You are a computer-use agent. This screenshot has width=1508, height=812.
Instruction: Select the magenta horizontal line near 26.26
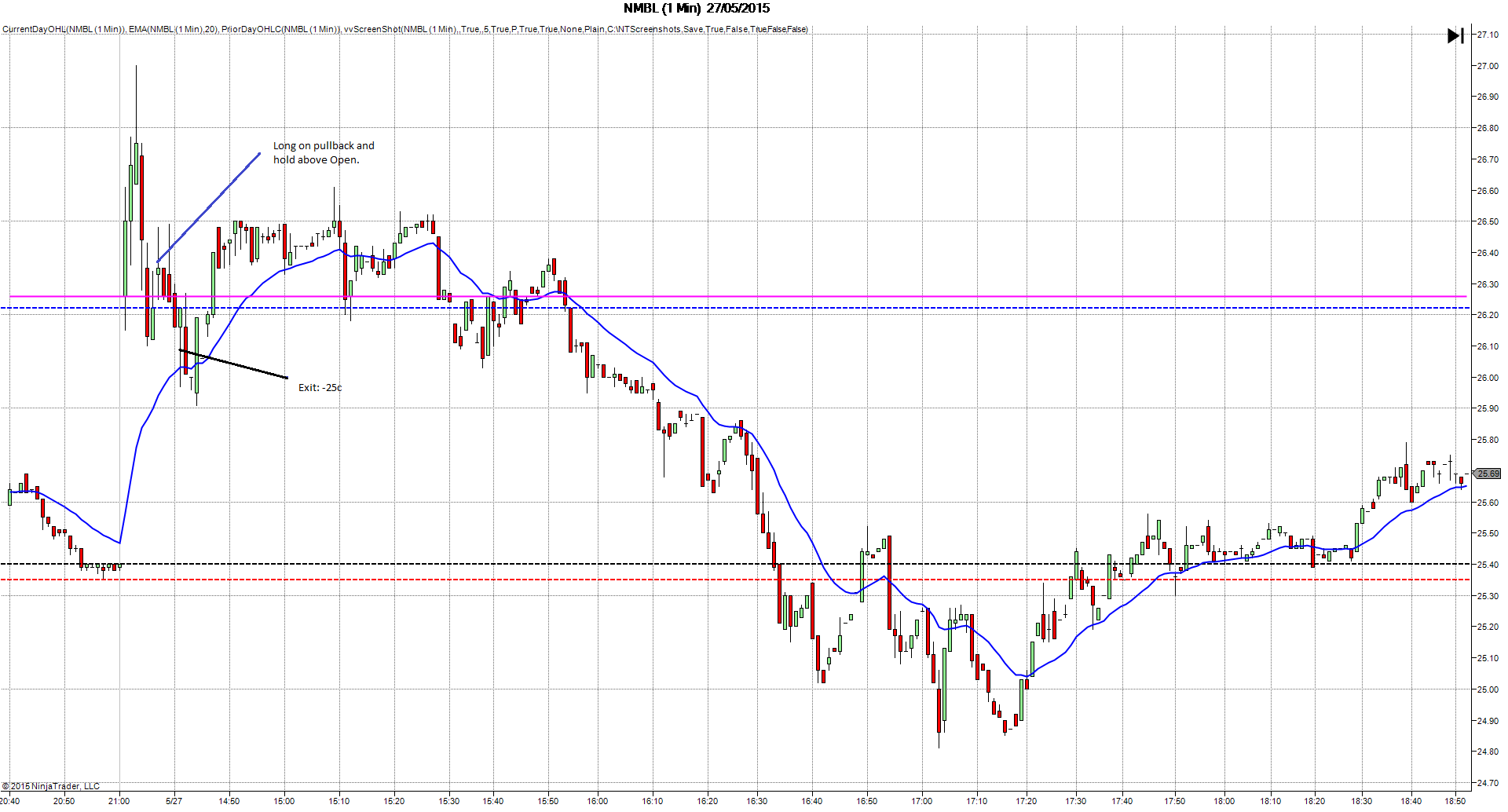[x=738, y=296]
